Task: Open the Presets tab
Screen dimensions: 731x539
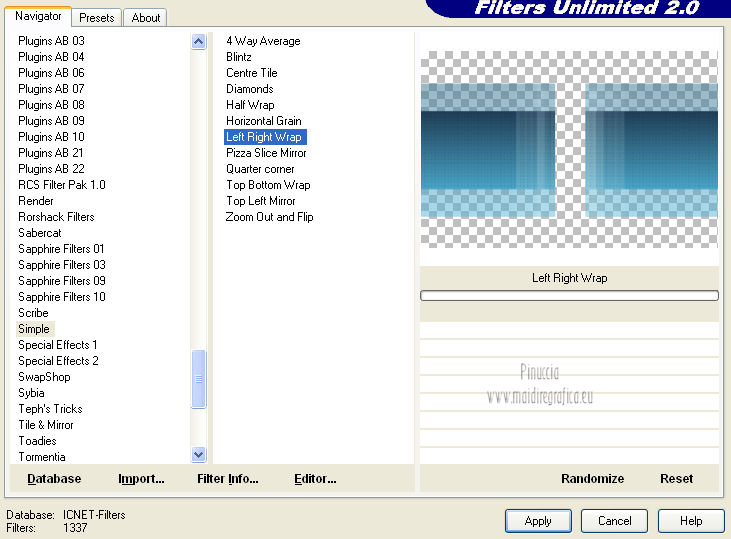Action: (x=97, y=18)
